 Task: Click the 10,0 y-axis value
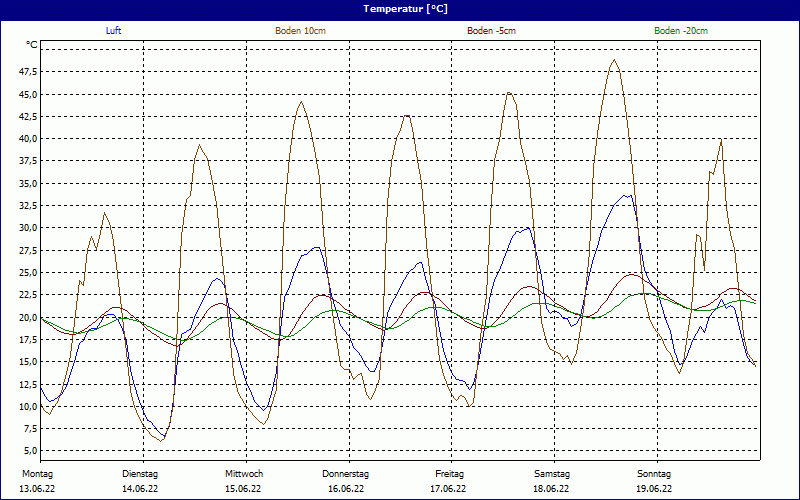point(28,407)
